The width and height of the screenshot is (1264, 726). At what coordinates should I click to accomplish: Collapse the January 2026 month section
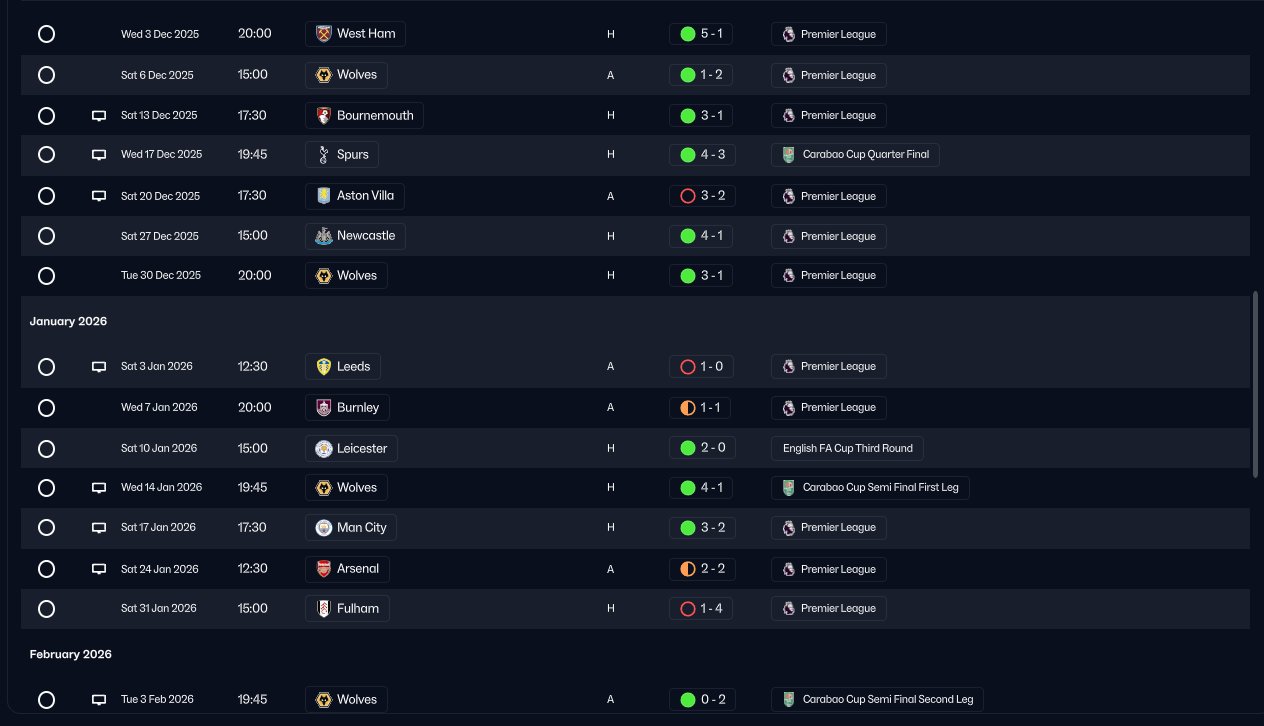click(68, 322)
